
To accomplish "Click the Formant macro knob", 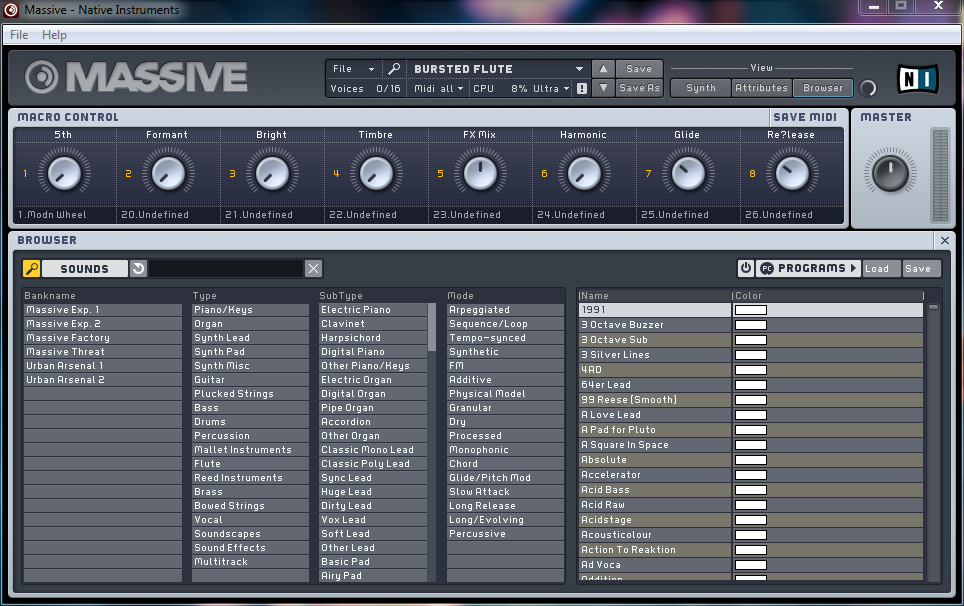I will pyautogui.click(x=168, y=174).
